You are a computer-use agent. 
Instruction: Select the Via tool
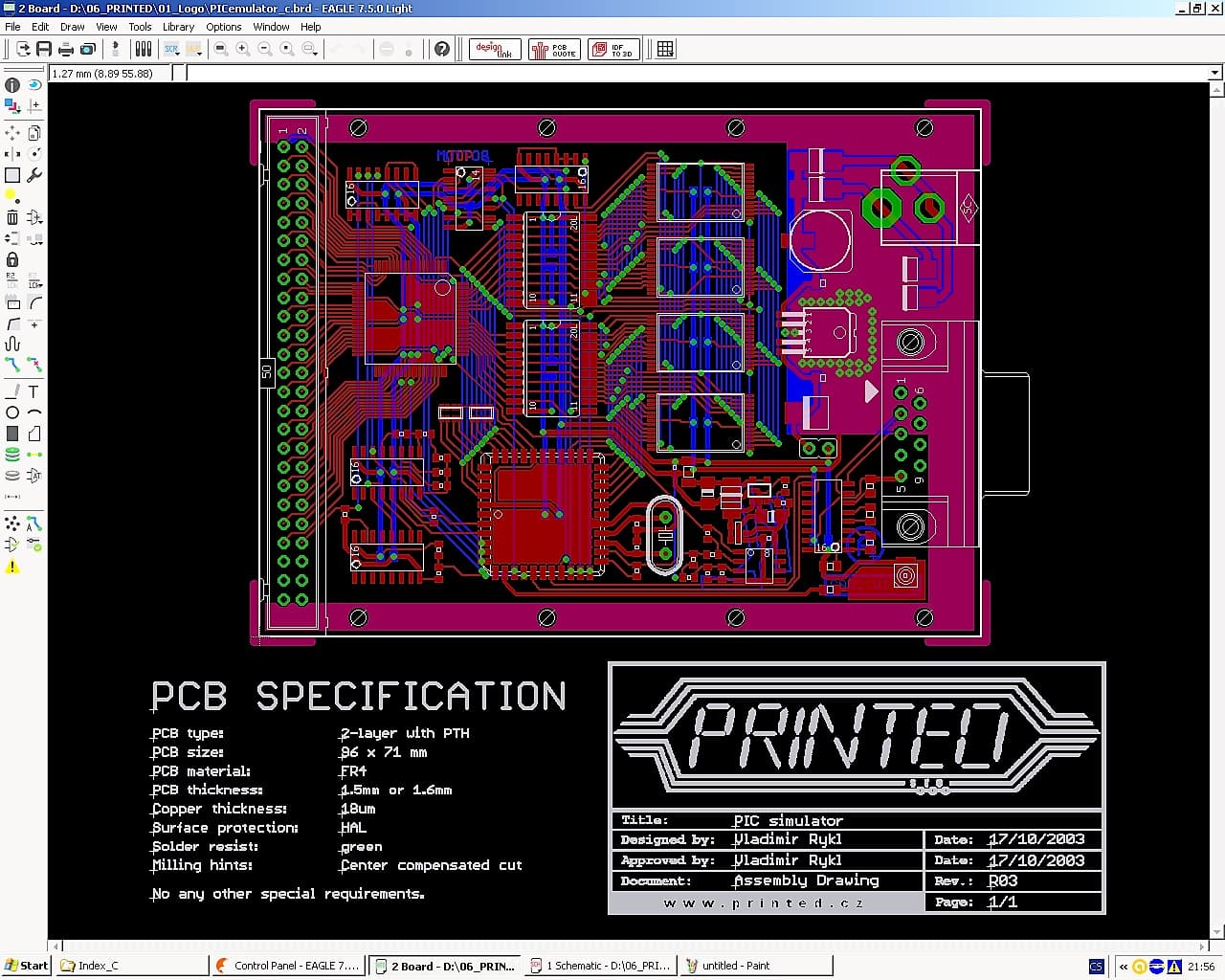(12, 455)
